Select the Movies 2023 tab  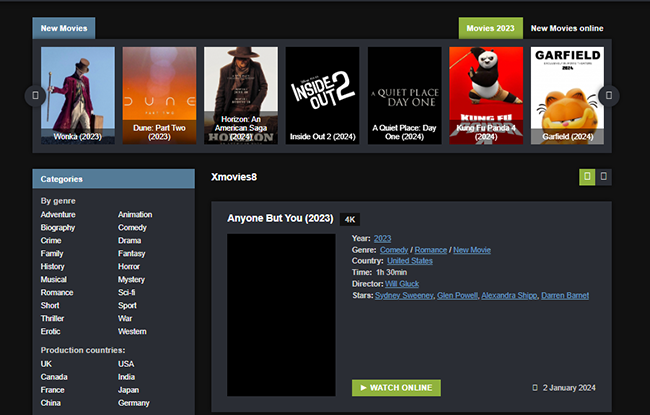(x=490, y=28)
